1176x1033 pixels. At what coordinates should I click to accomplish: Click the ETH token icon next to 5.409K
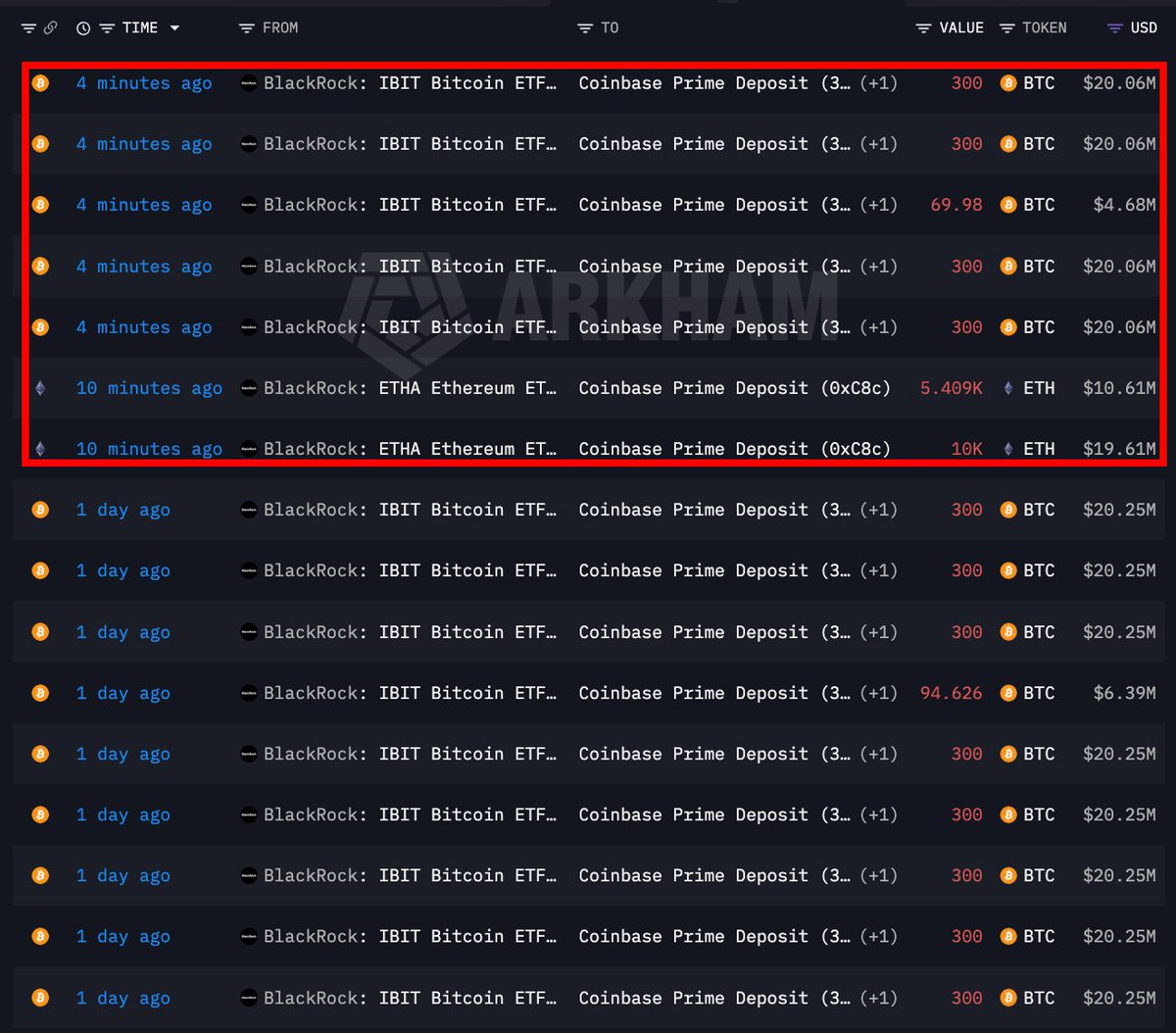click(x=1007, y=388)
